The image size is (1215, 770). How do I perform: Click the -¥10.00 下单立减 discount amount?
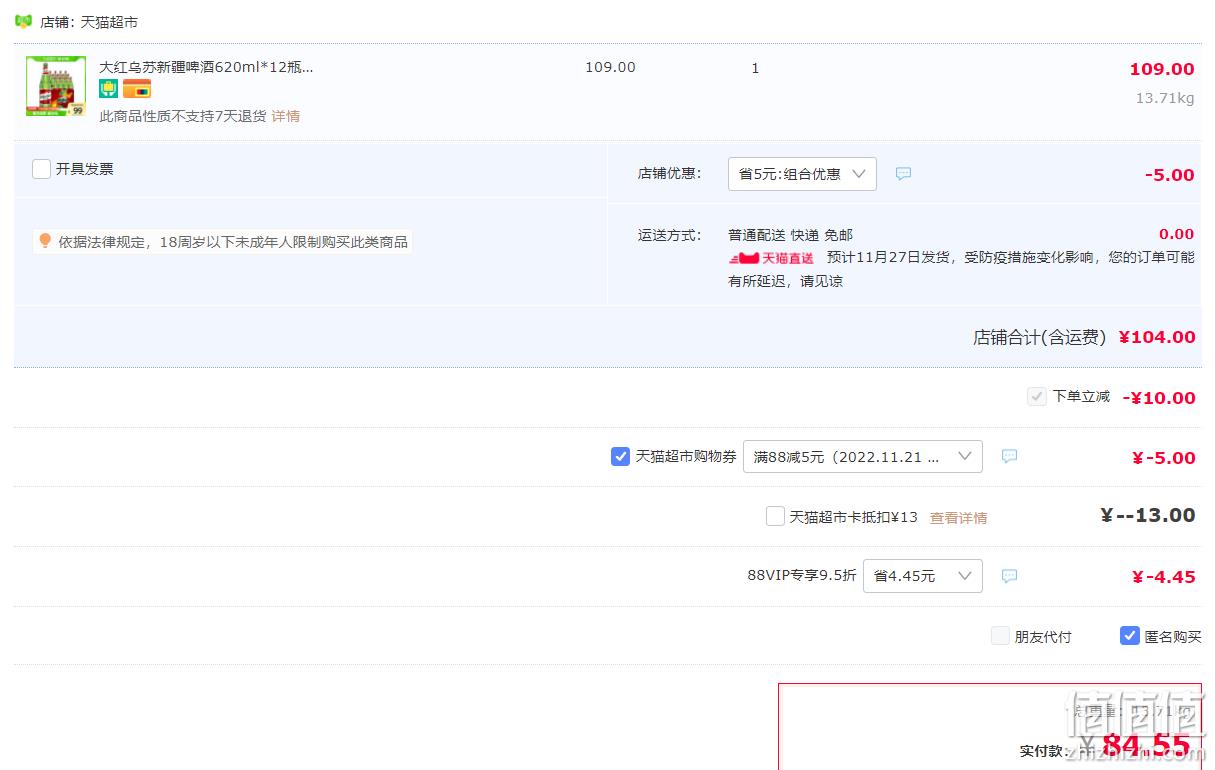coord(1159,398)
